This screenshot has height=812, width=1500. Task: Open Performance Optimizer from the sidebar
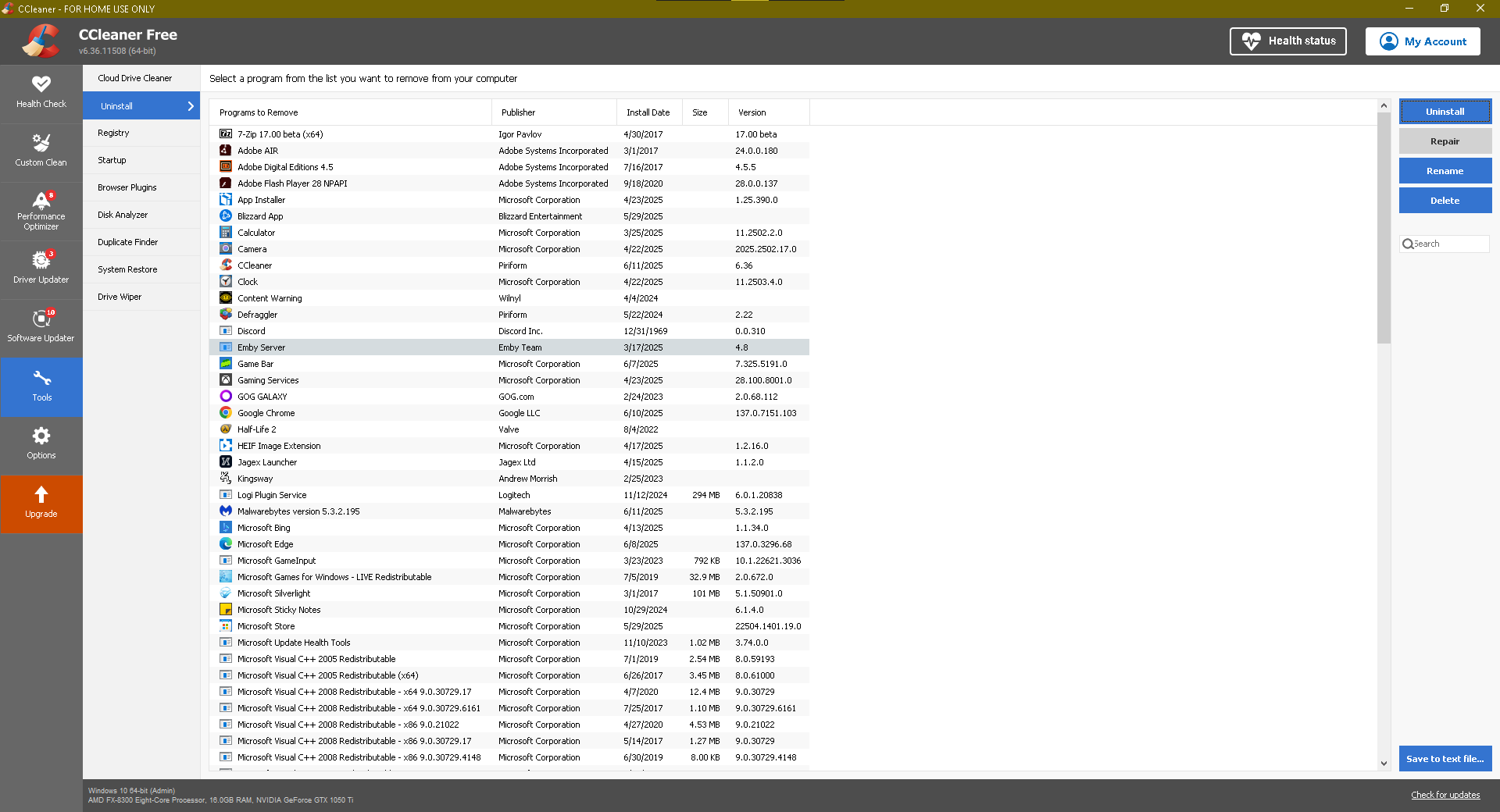[41, 211]
